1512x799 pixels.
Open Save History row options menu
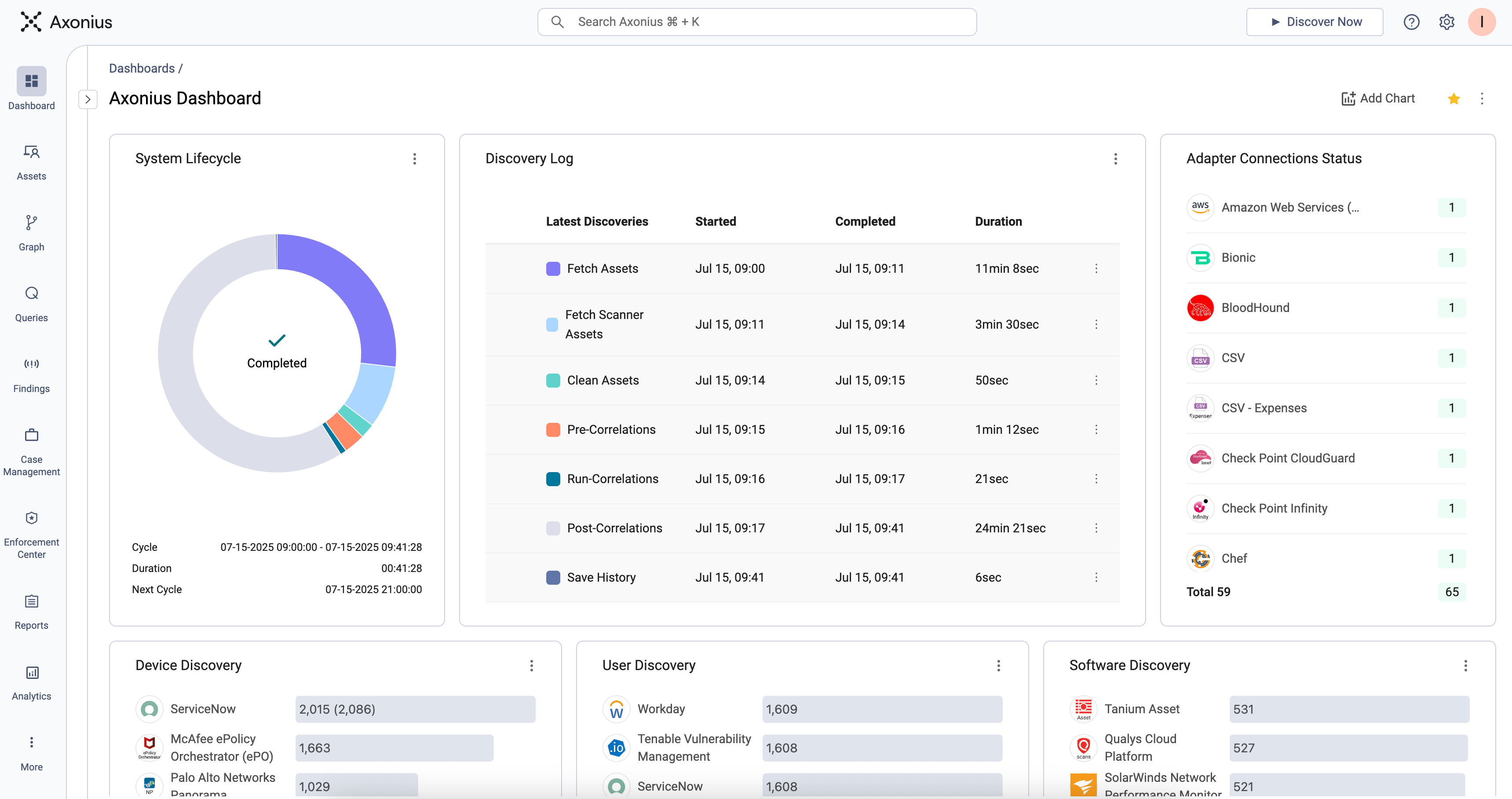tap(1096, 577)
